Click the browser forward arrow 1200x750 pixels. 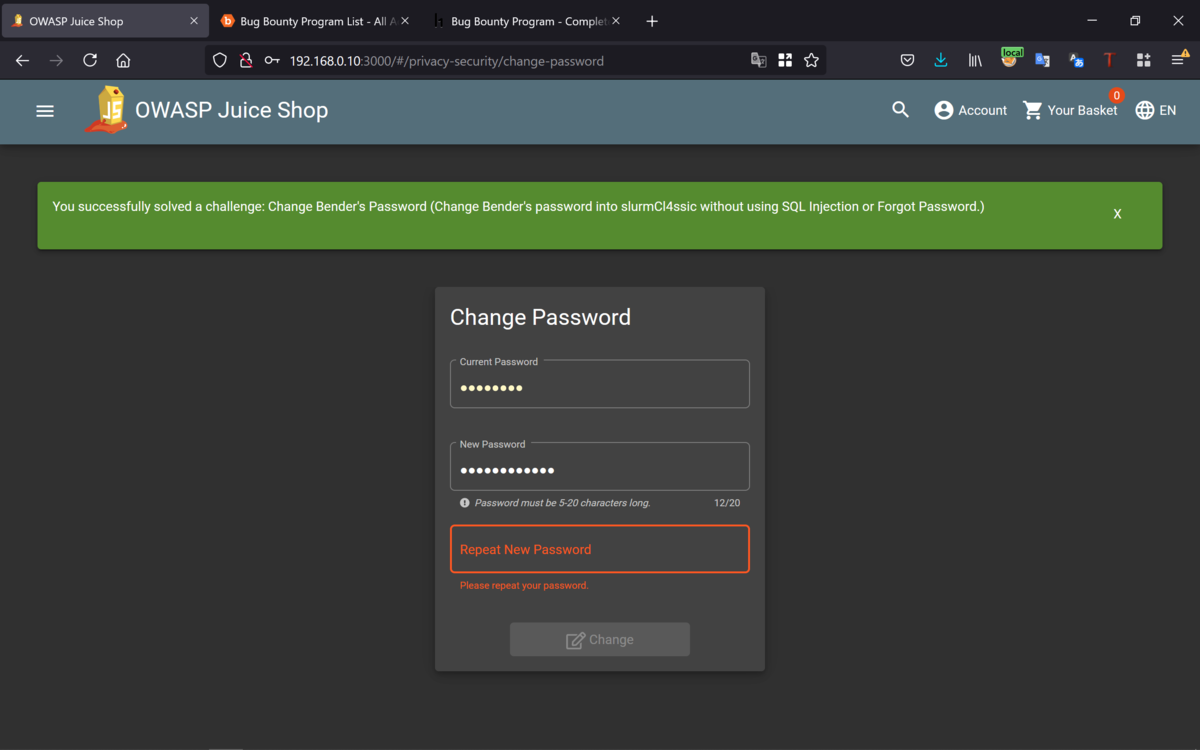[56, 61]
